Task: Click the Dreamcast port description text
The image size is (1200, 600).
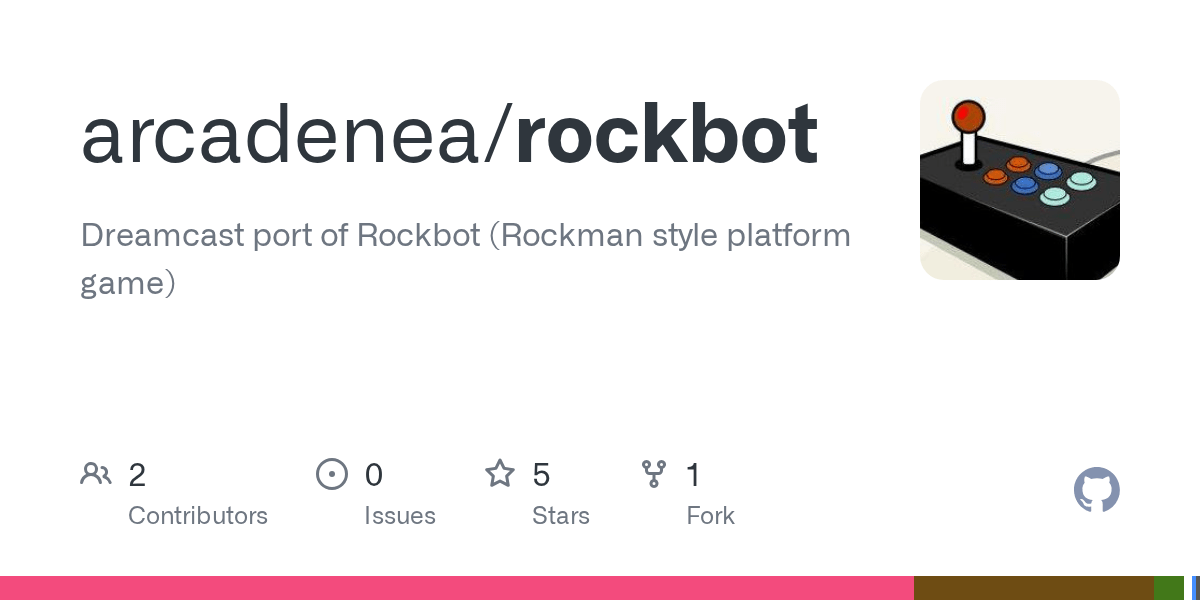Action: [x=465, y=259]
